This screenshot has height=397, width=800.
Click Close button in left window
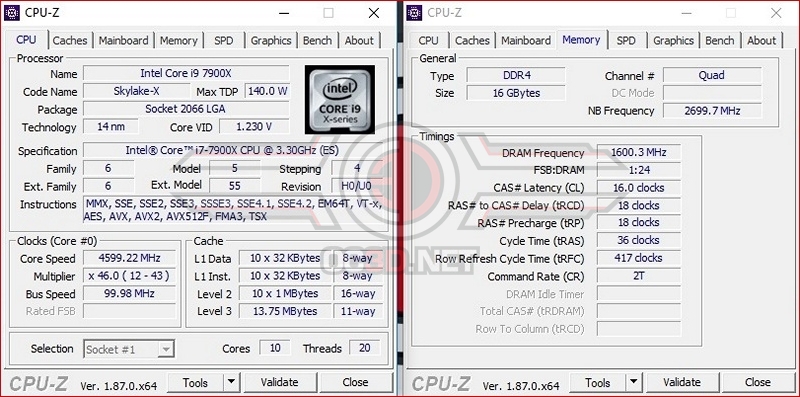point(356,382)
